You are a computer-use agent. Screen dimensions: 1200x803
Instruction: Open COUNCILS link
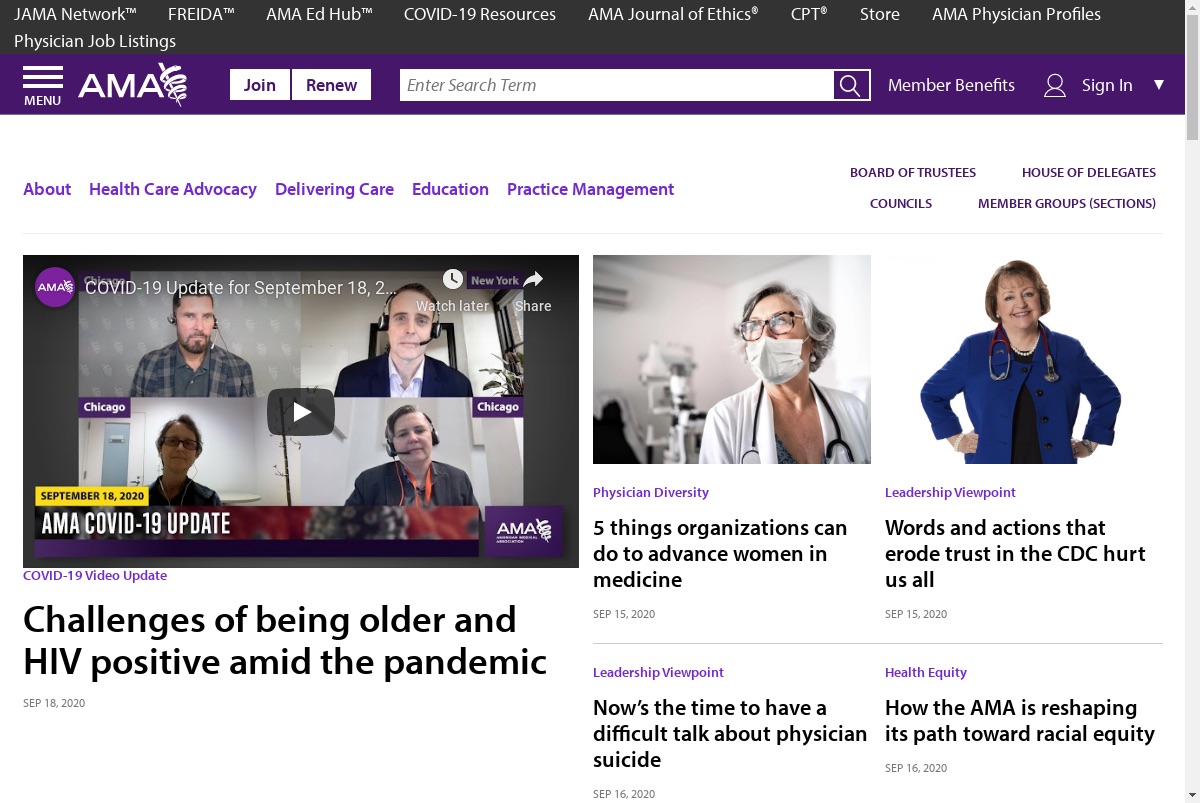901,203
